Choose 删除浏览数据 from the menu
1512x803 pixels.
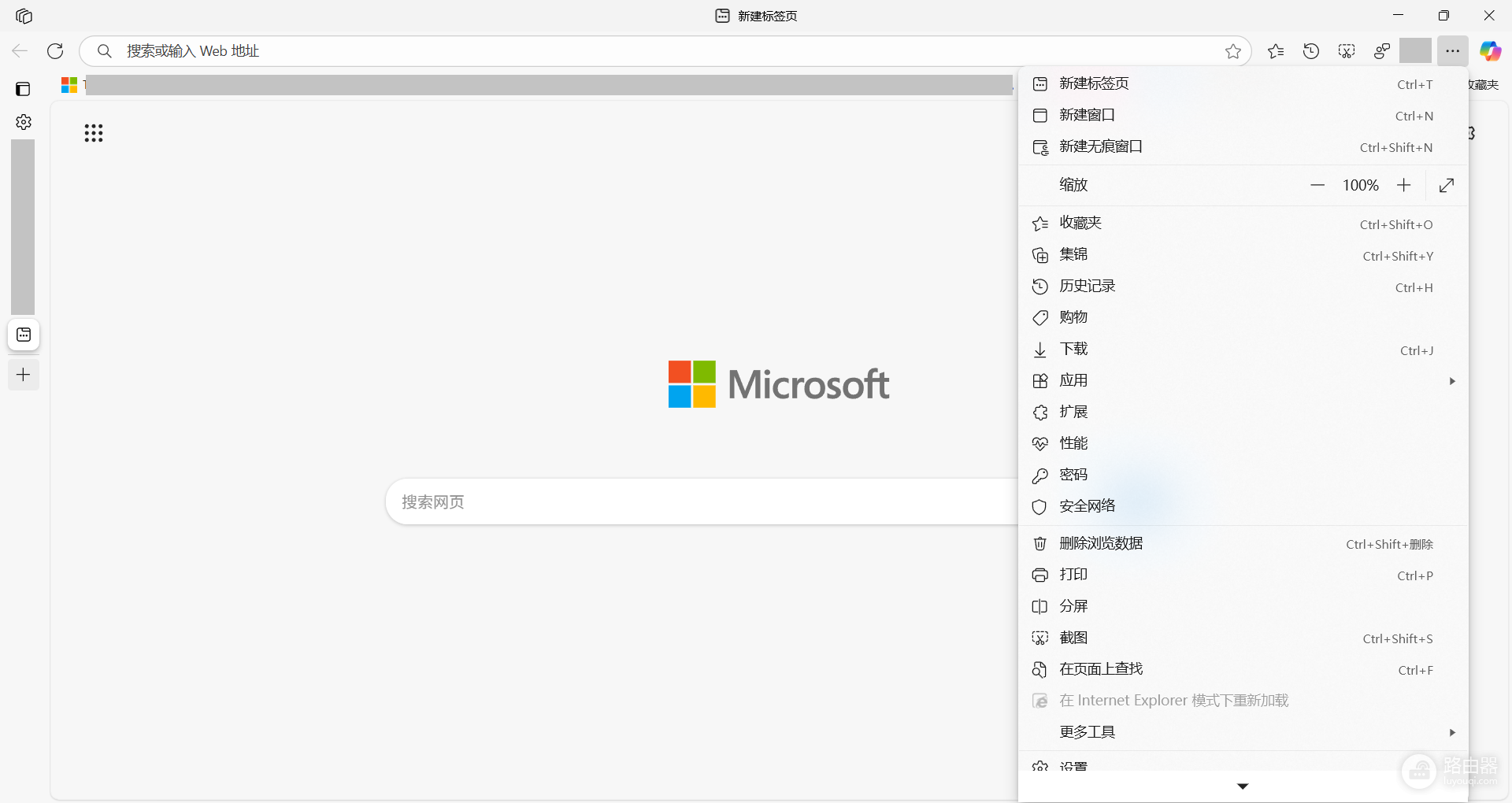point(1243,543)
